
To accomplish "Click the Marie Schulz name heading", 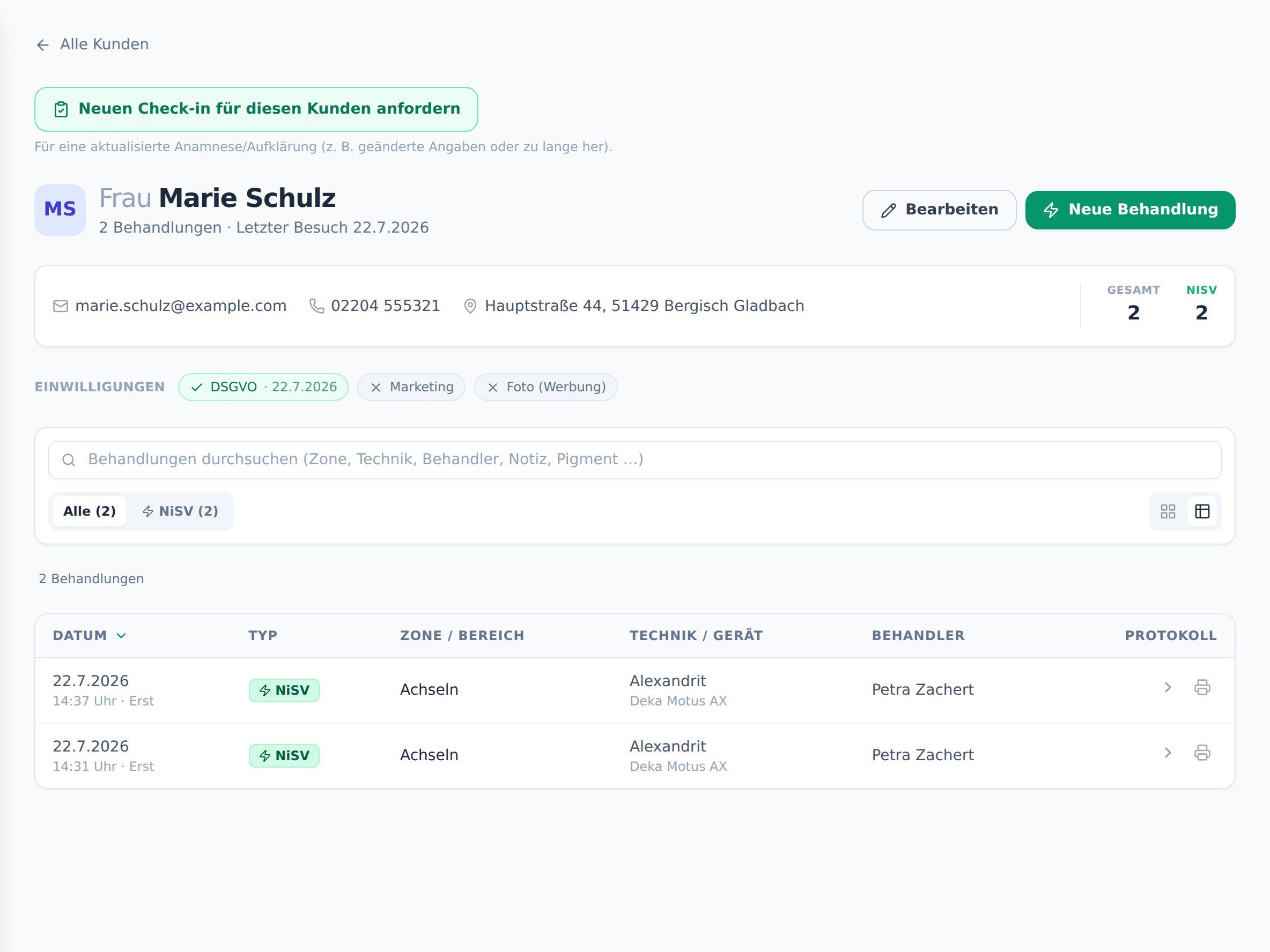I will click(x=247, y=198).
